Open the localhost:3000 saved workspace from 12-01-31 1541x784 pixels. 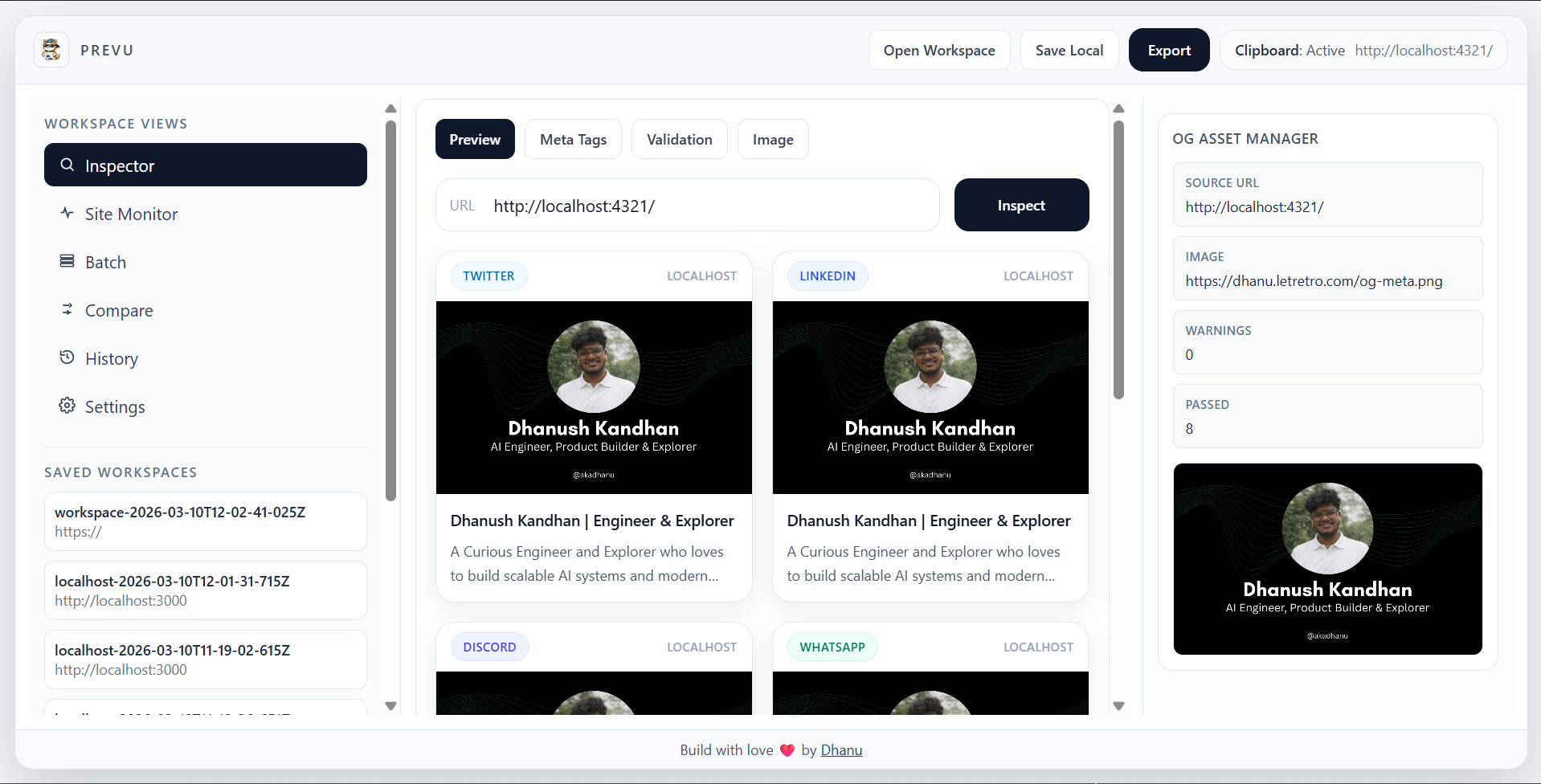[x=205, y=590]
